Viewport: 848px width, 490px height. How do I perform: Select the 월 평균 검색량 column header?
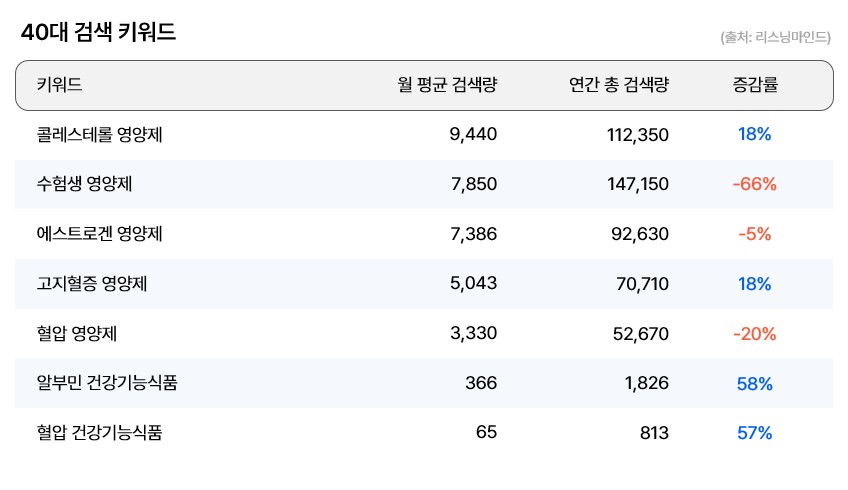coord(447,86)
